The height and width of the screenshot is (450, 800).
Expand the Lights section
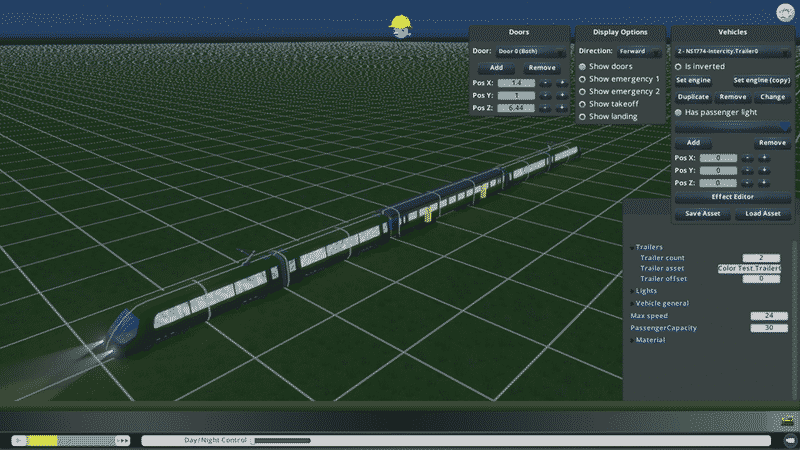coord(646,291)
